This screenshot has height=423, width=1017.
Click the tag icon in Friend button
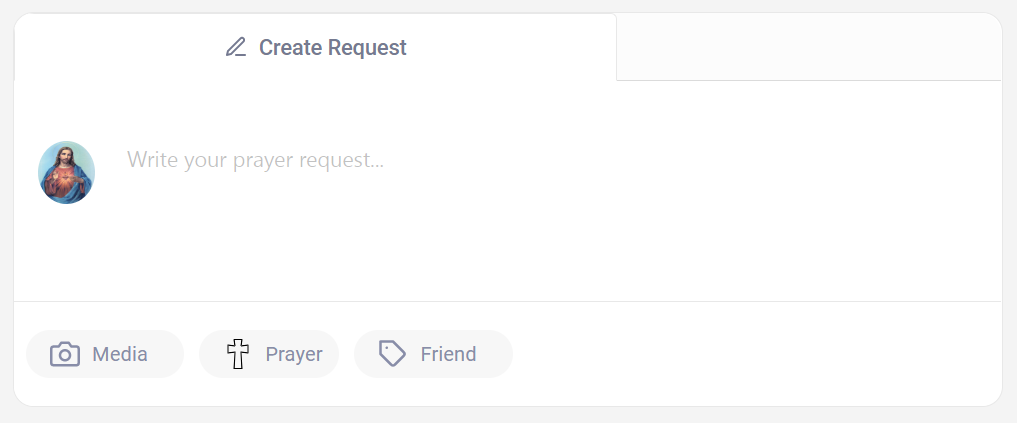point(392,354)
